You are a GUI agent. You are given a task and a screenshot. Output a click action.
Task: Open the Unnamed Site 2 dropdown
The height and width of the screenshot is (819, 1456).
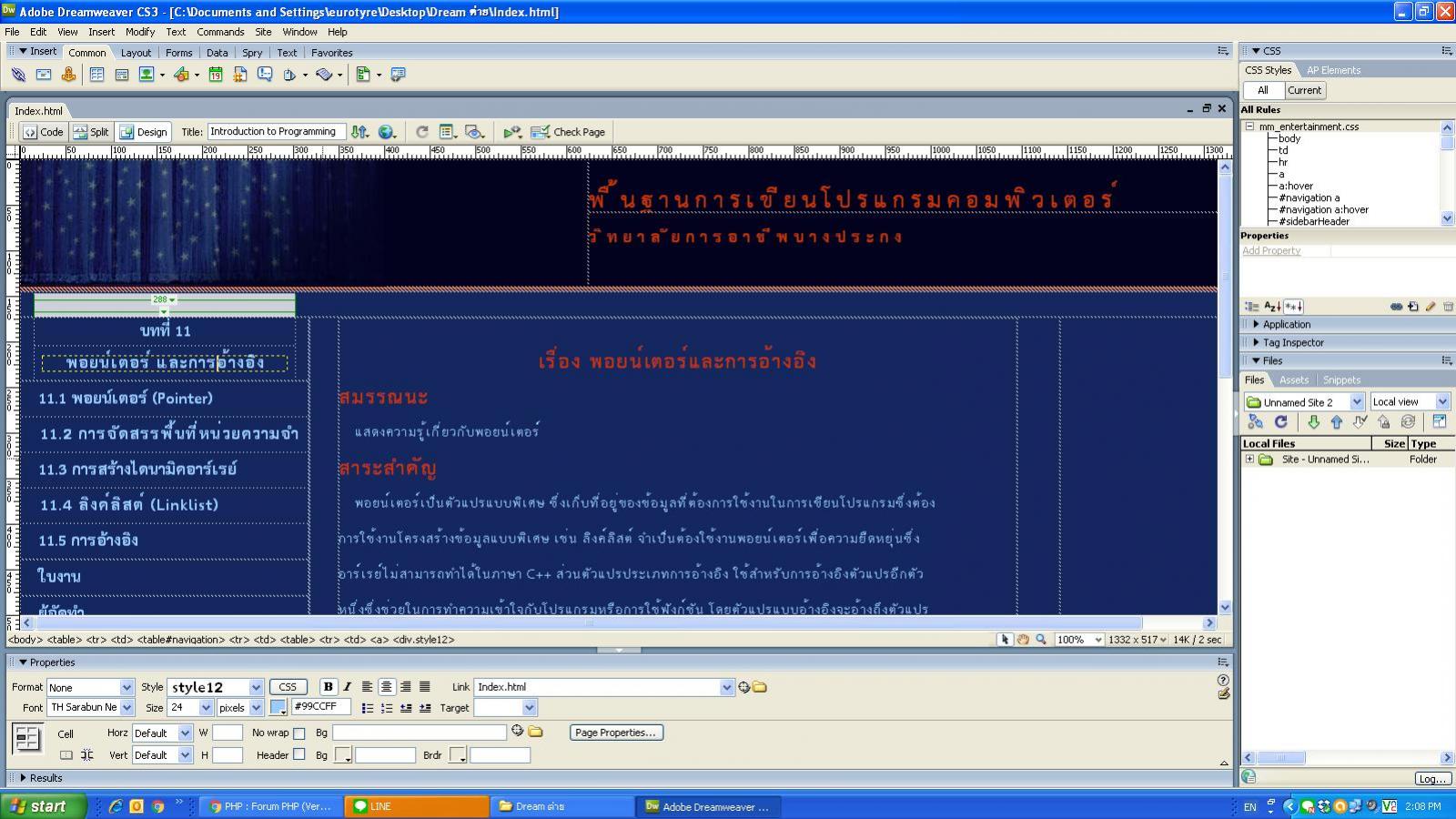tap(1304, 402)
